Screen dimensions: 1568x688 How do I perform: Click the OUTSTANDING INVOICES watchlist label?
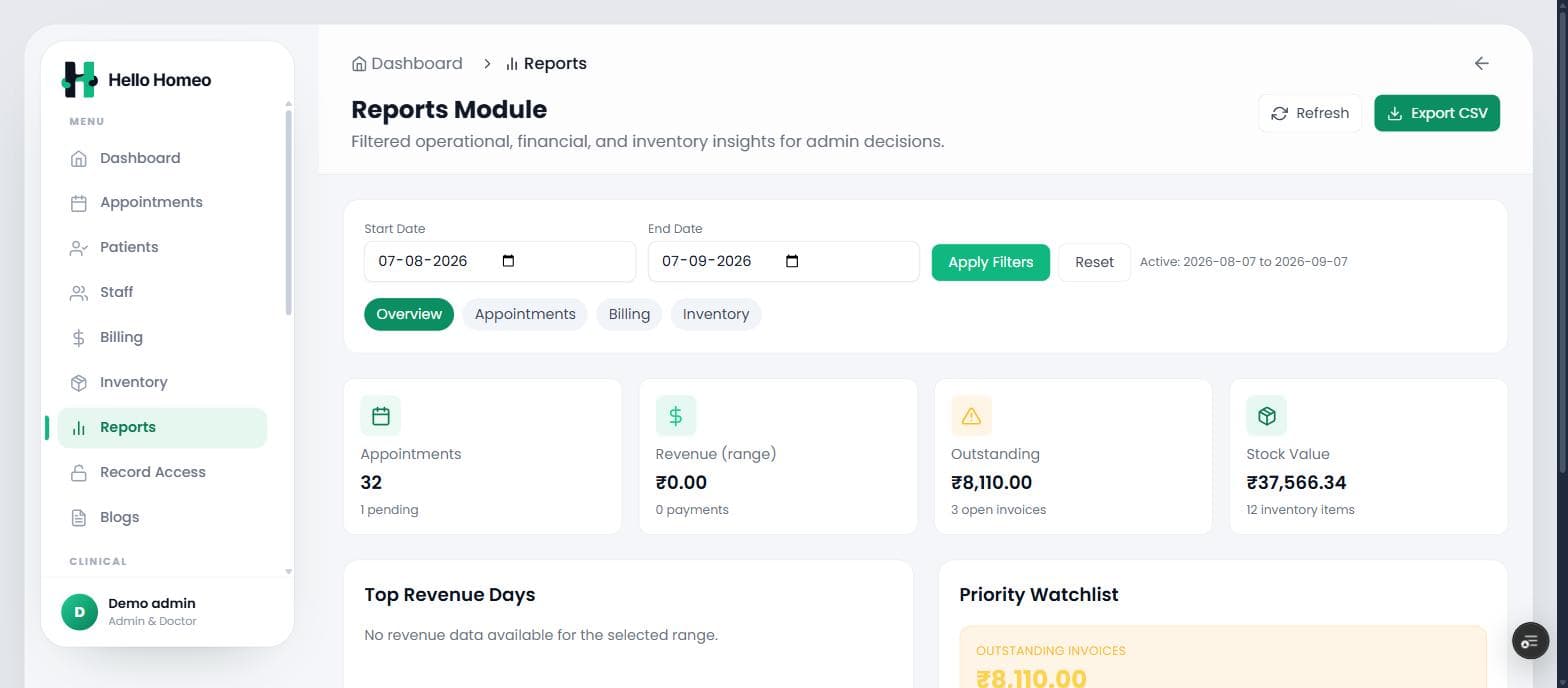(1051, 651)
